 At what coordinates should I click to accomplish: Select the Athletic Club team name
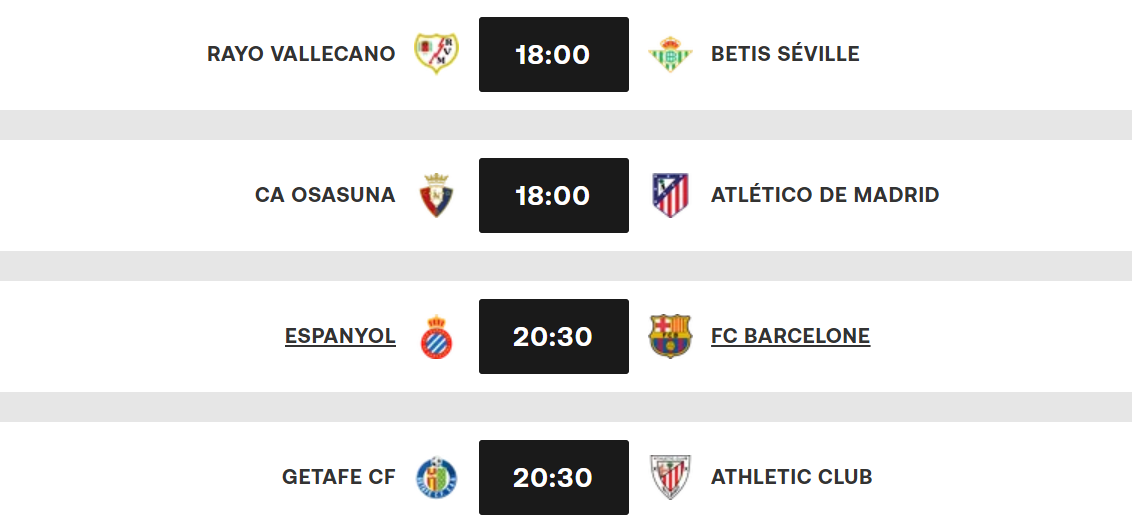(x=791, y=477)
